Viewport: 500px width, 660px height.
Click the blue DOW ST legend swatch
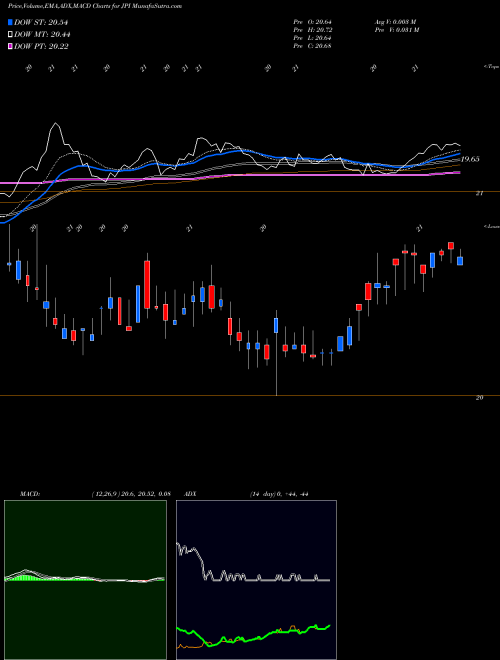10,22
